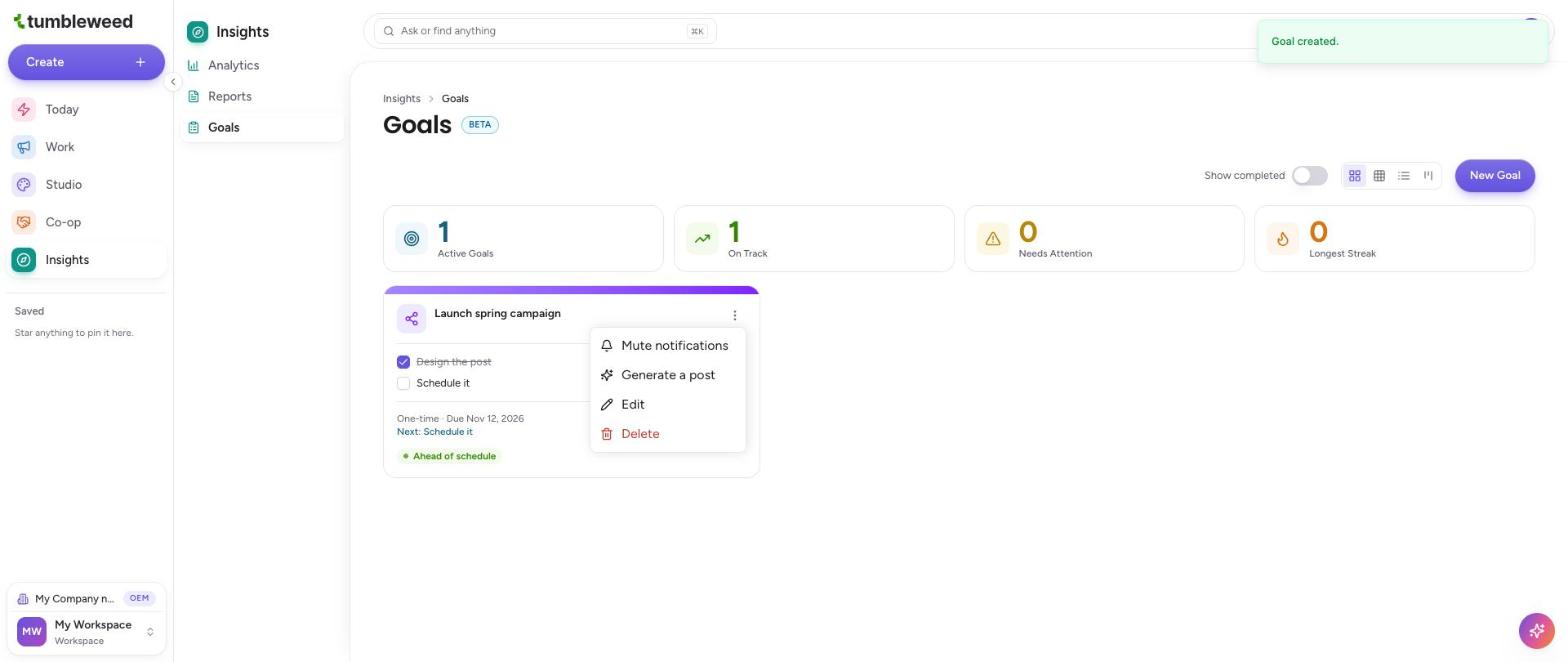The width and height of the screenshot is (1568, 662).
Task: Click the New Goal button
Action: click(1494, 176)
